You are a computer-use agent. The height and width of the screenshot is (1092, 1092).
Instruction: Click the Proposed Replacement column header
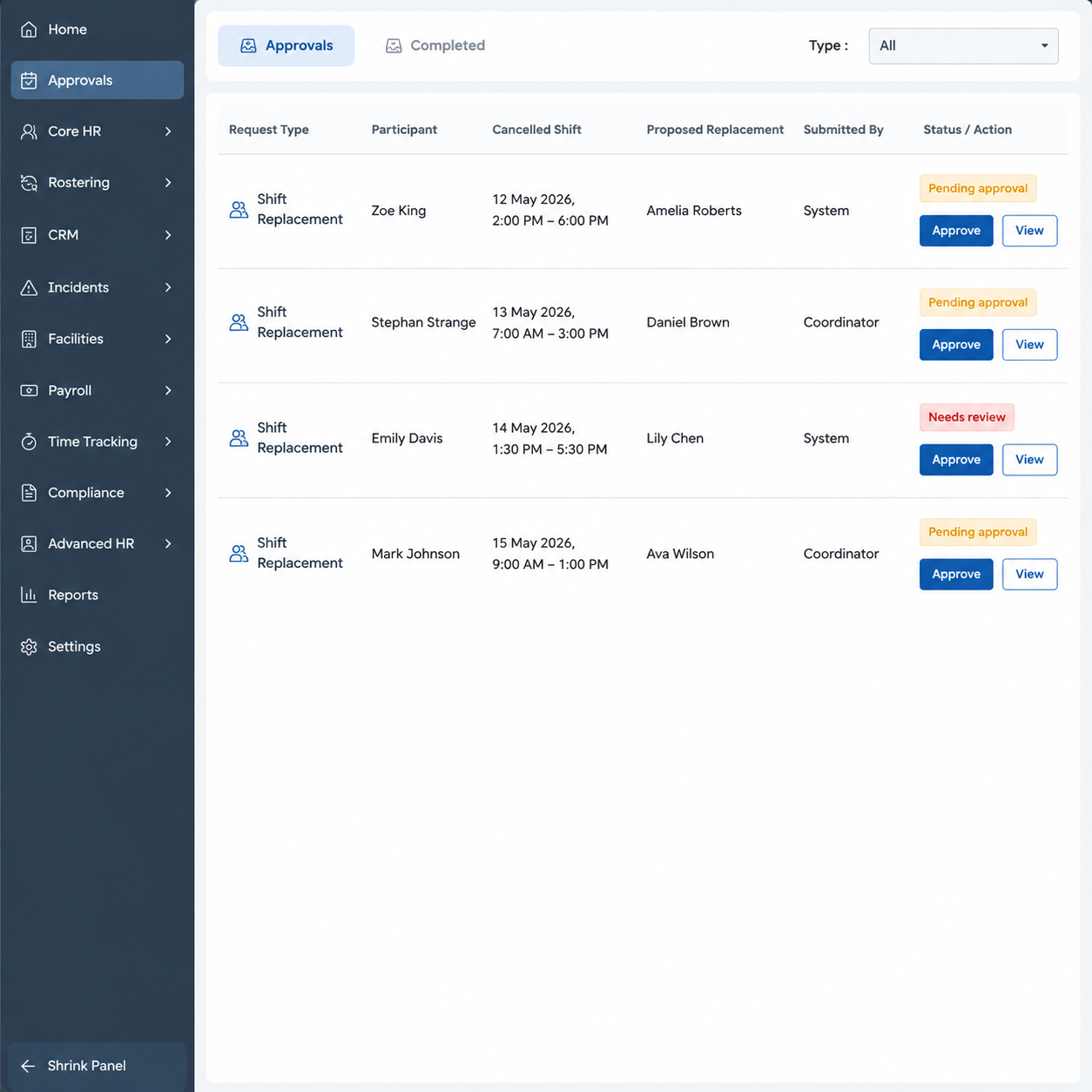pos(715,130)
